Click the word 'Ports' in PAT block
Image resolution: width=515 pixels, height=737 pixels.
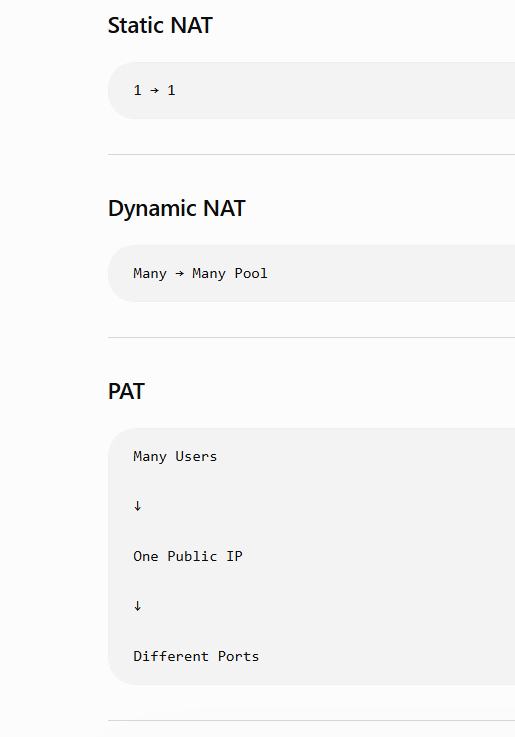(x=238, y=656)
